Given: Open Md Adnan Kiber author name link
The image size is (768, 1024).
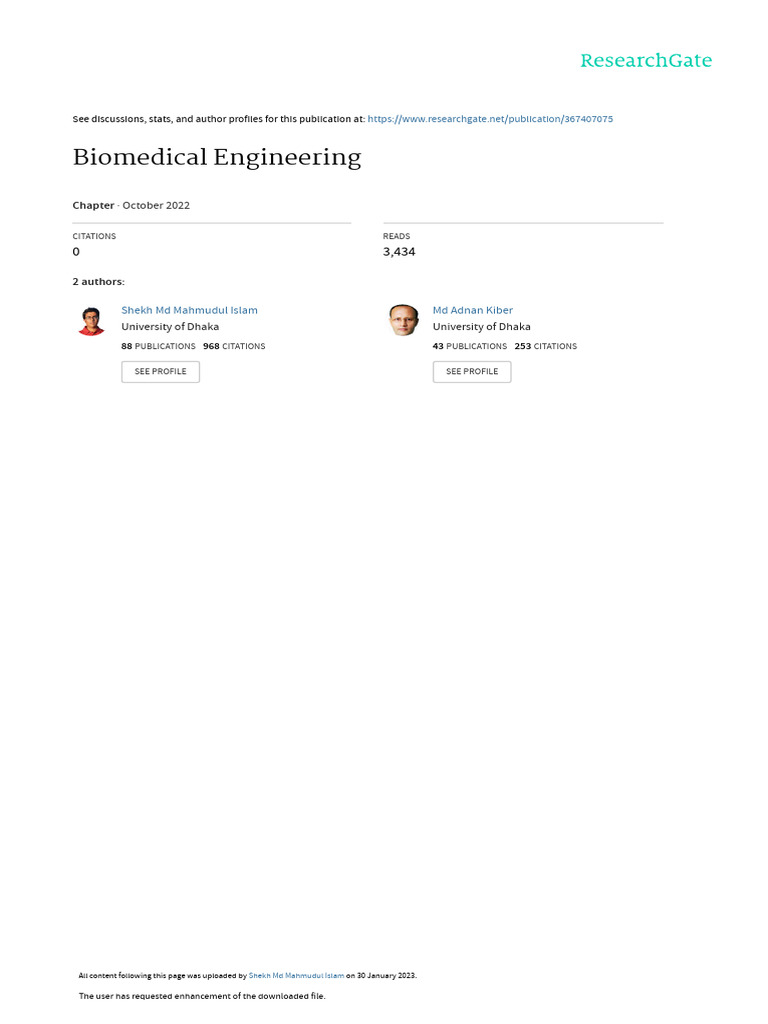Looking at the screenshot, I should click(x=472, y=310).
